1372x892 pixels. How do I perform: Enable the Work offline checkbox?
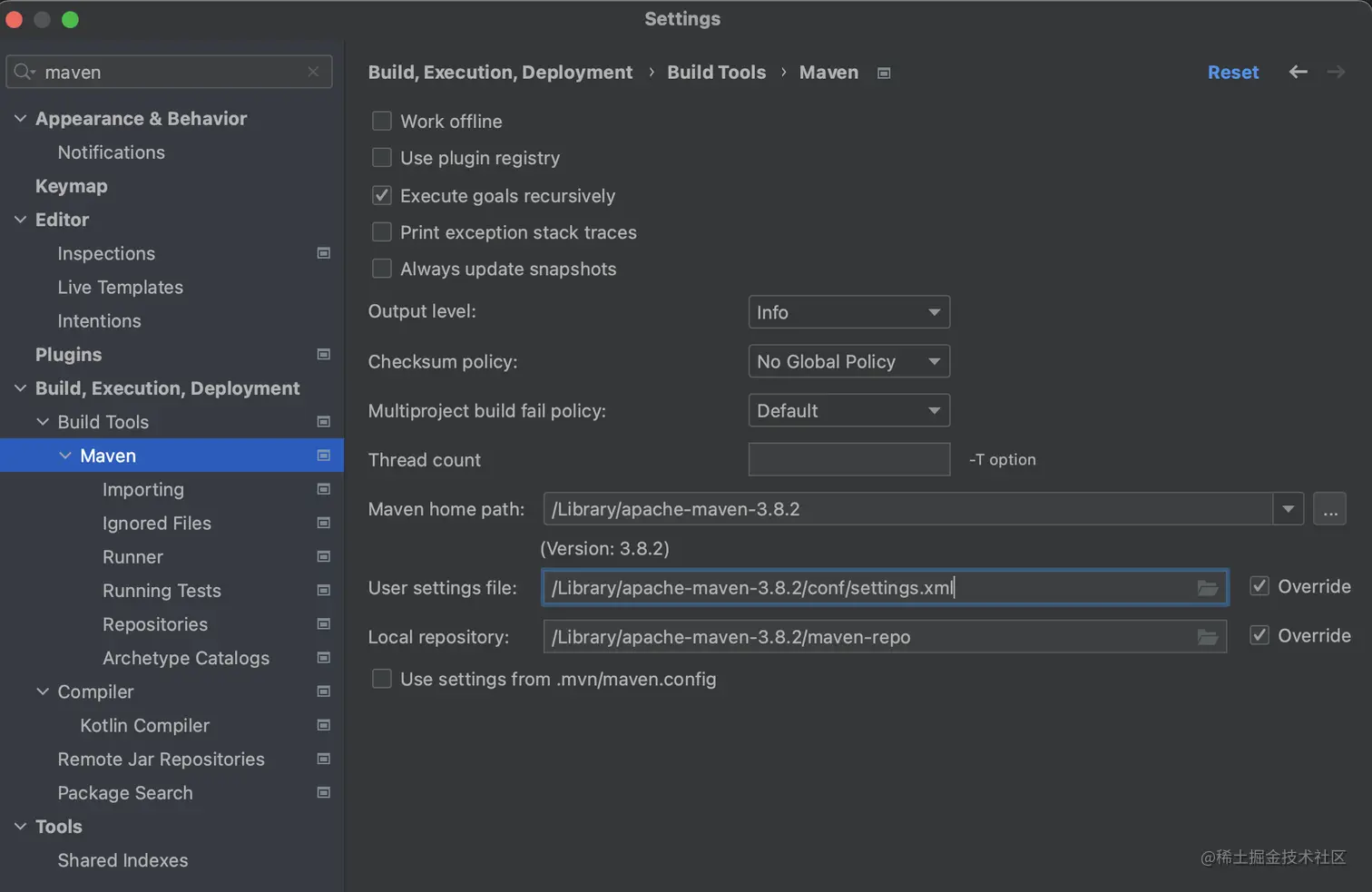coord(382,122)
